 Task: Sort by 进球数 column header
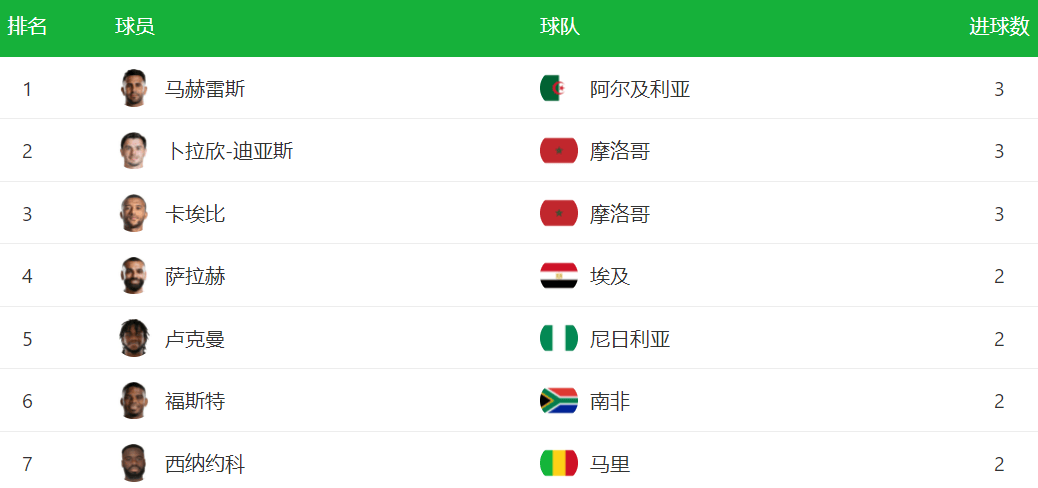point(999,27)
